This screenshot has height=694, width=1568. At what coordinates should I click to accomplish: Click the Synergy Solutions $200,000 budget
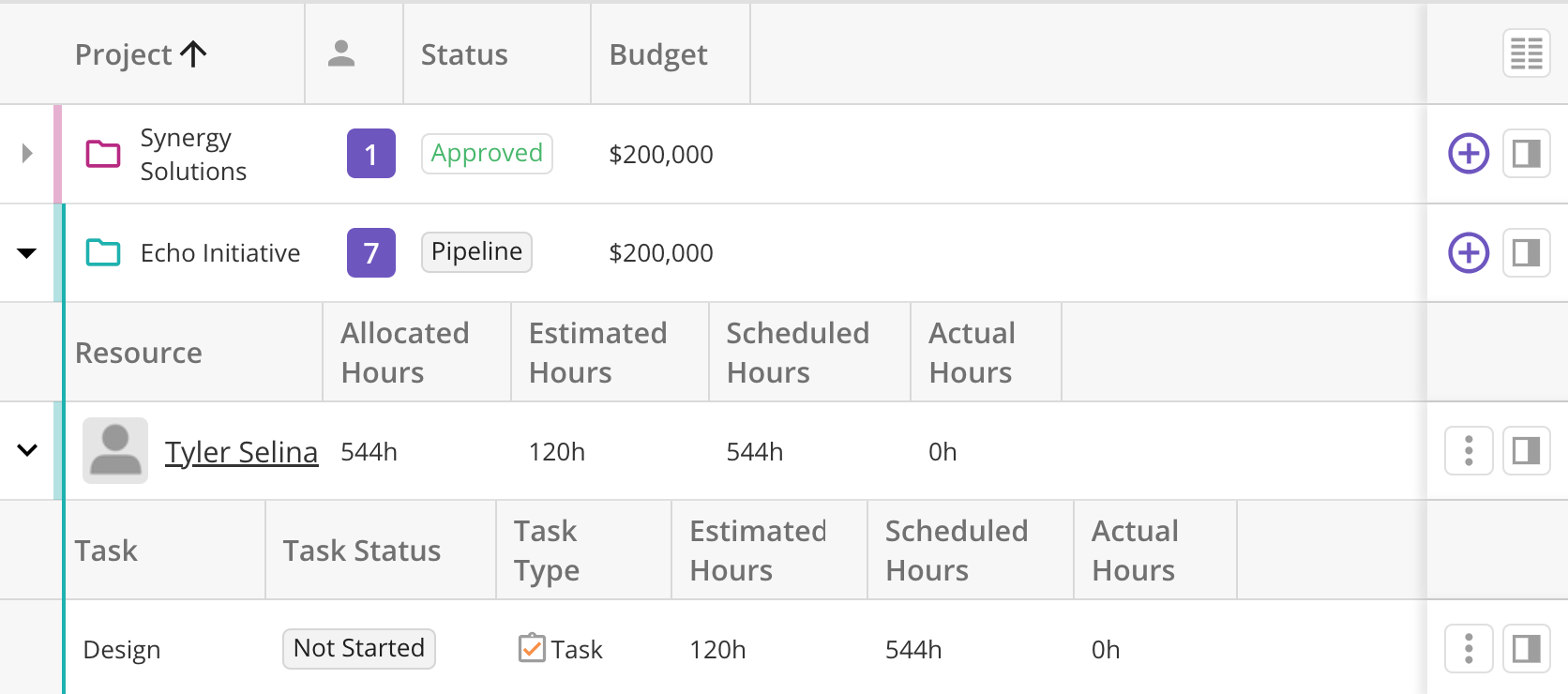tap(661, 155)
